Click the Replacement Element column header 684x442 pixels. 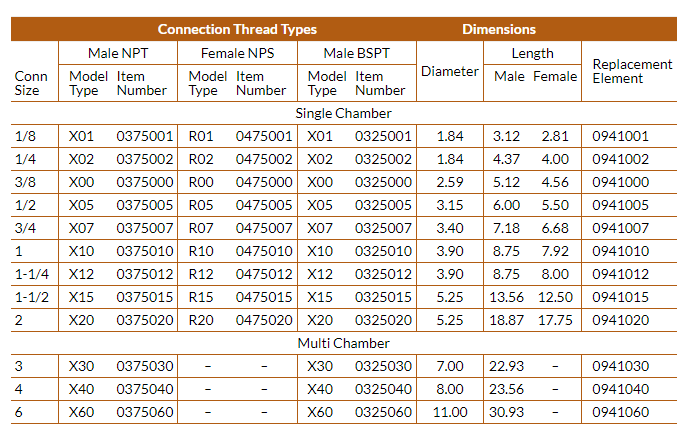click(632, 71)
